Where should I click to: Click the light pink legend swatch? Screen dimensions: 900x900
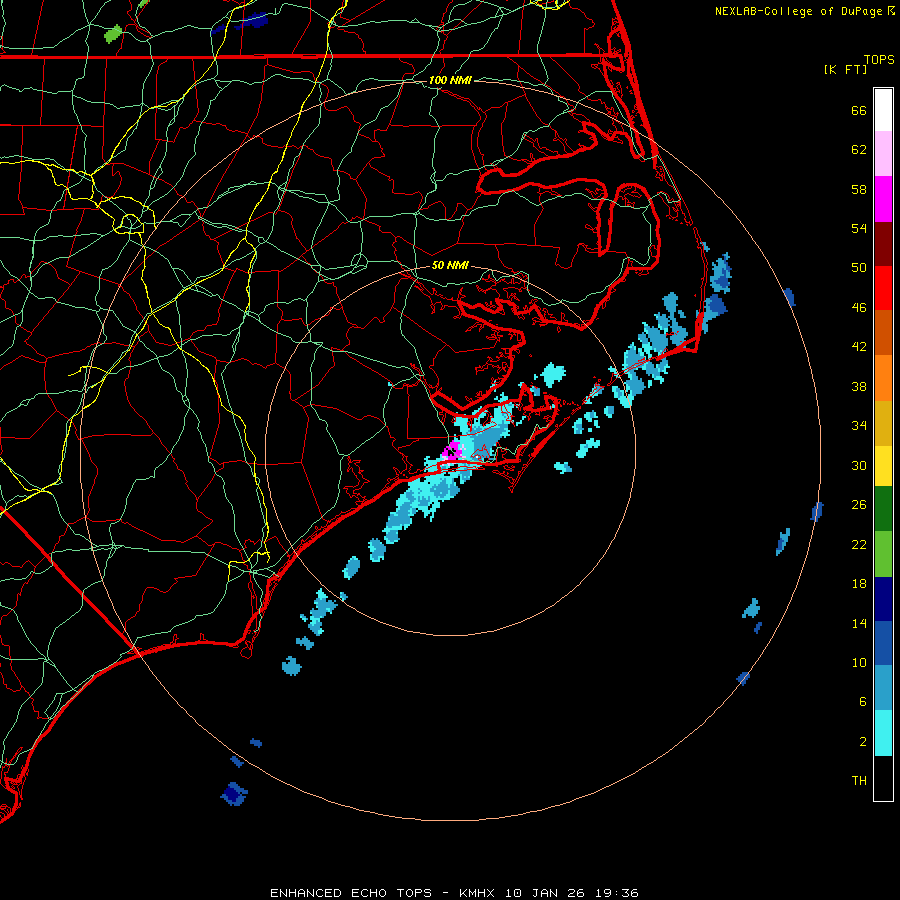point(883,154)
